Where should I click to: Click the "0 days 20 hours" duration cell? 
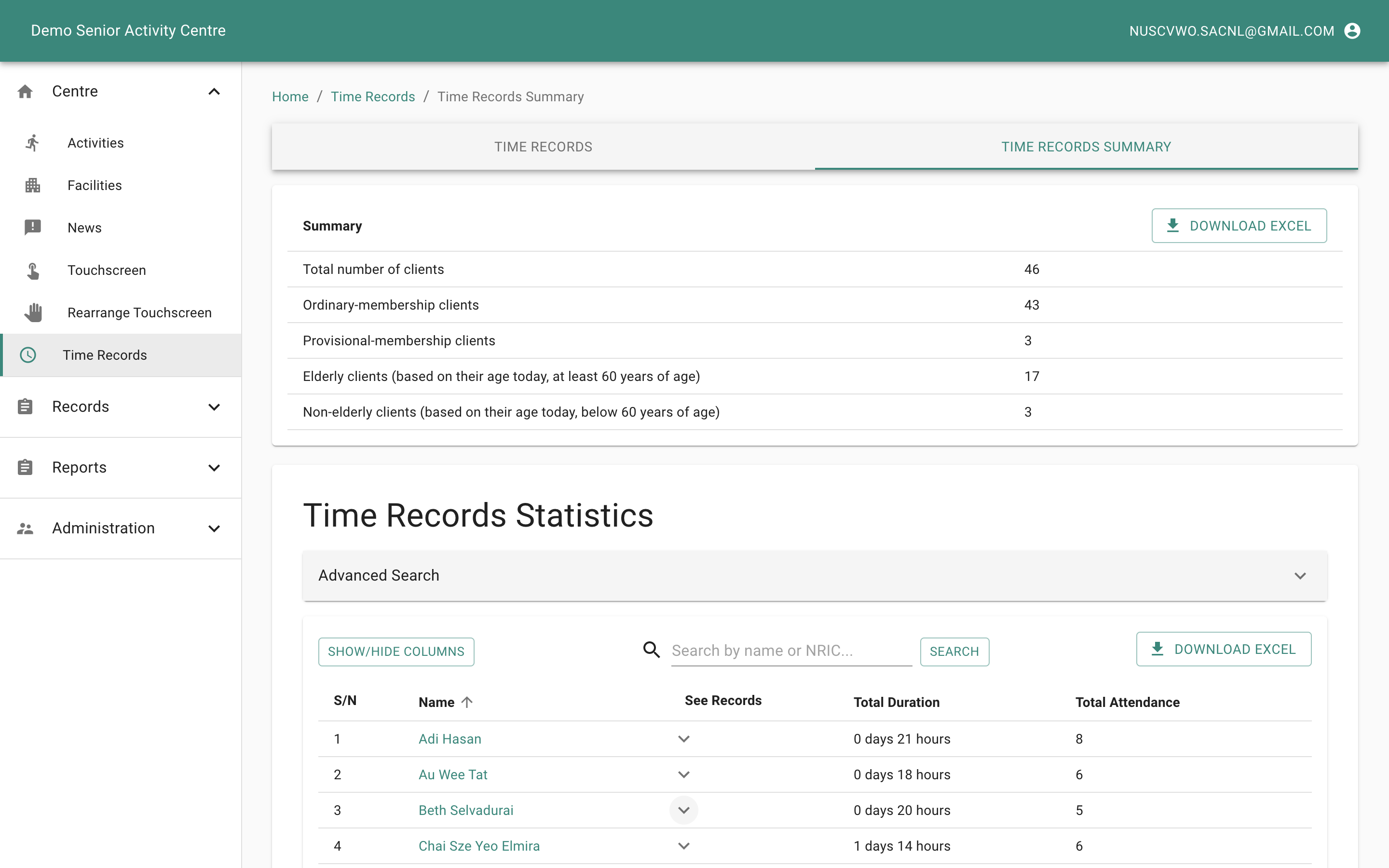click(x=901, y=810)
